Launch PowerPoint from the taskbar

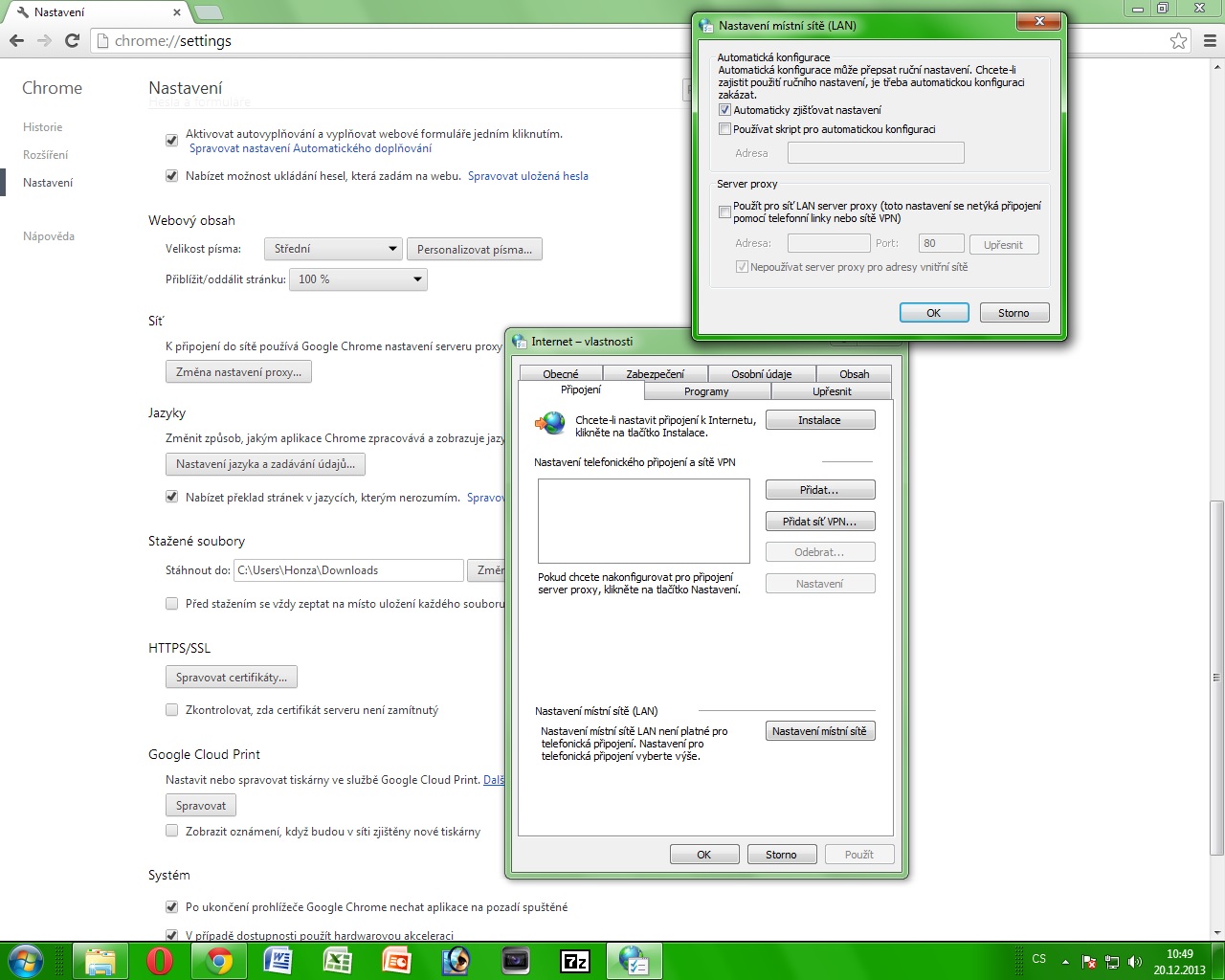pyautogui.click(x=397, y=960)
